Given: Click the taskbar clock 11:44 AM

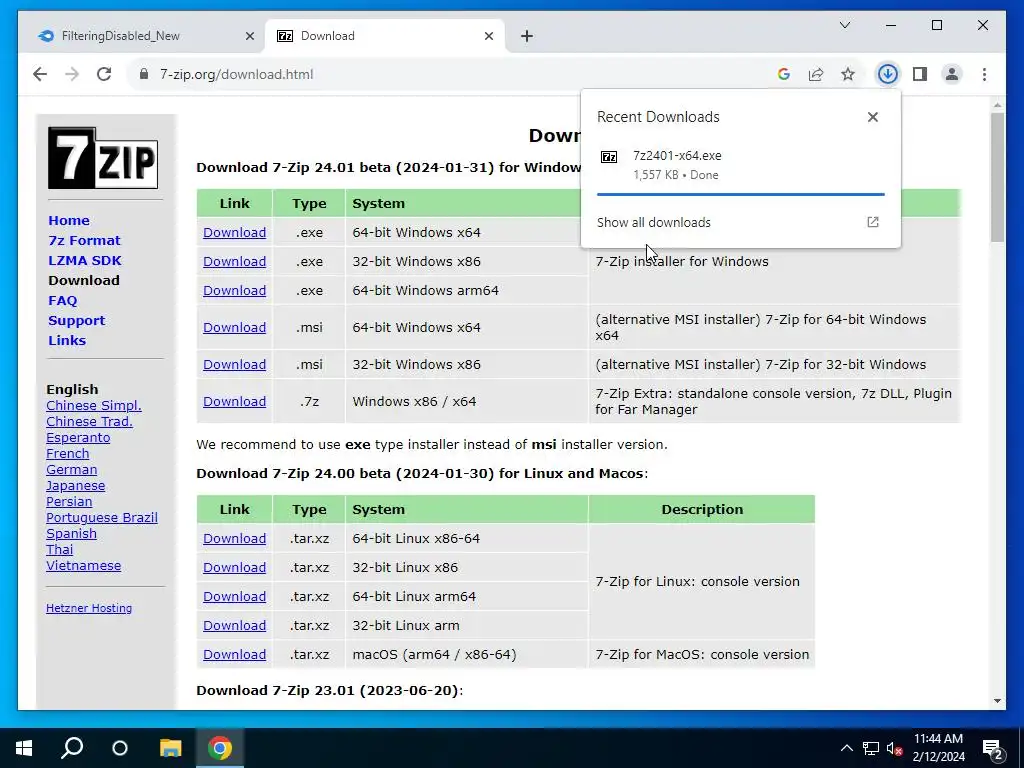Looking at the screenshot, I should (938, 739).
